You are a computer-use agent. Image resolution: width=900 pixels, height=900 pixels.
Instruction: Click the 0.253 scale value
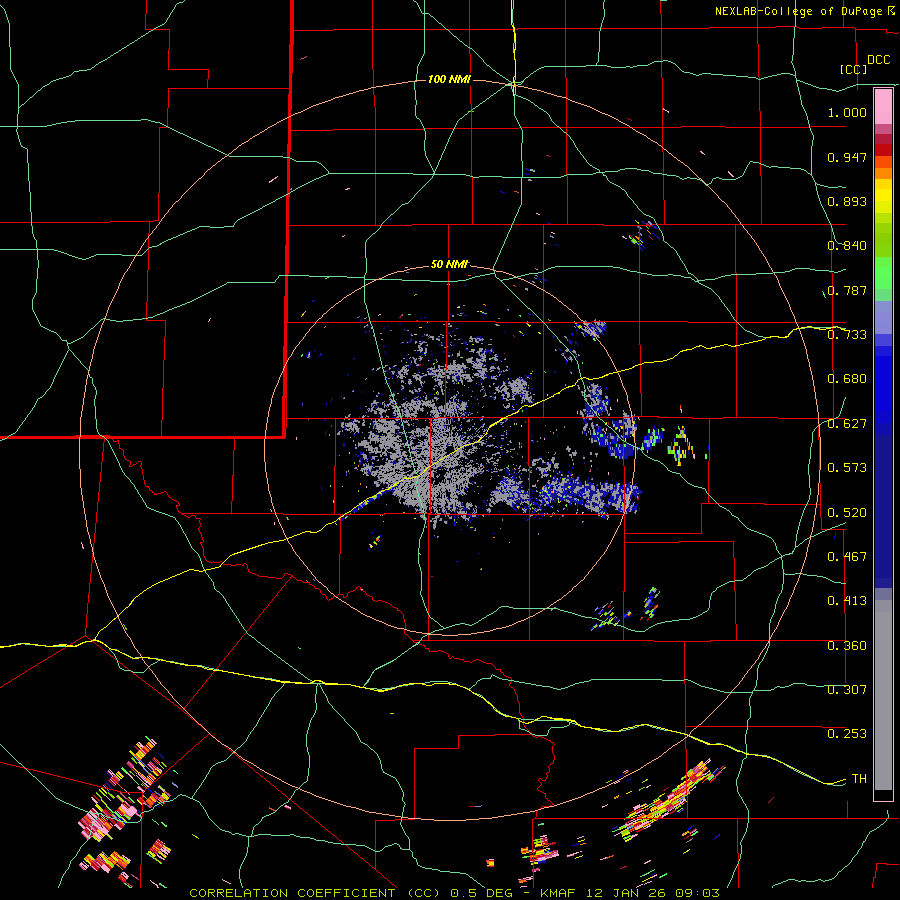tap(847, 734)
